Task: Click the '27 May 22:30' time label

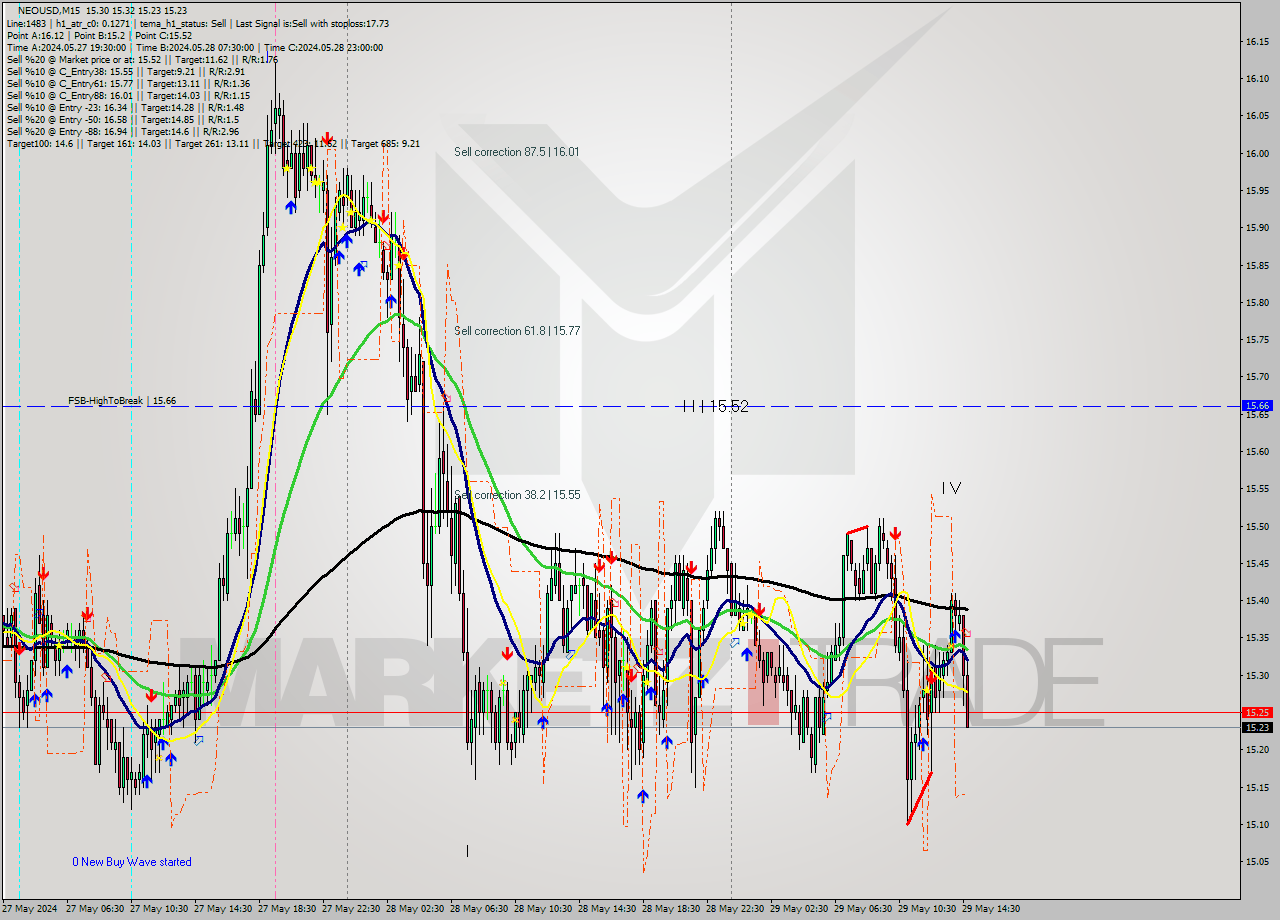Action: coord(350,909)
